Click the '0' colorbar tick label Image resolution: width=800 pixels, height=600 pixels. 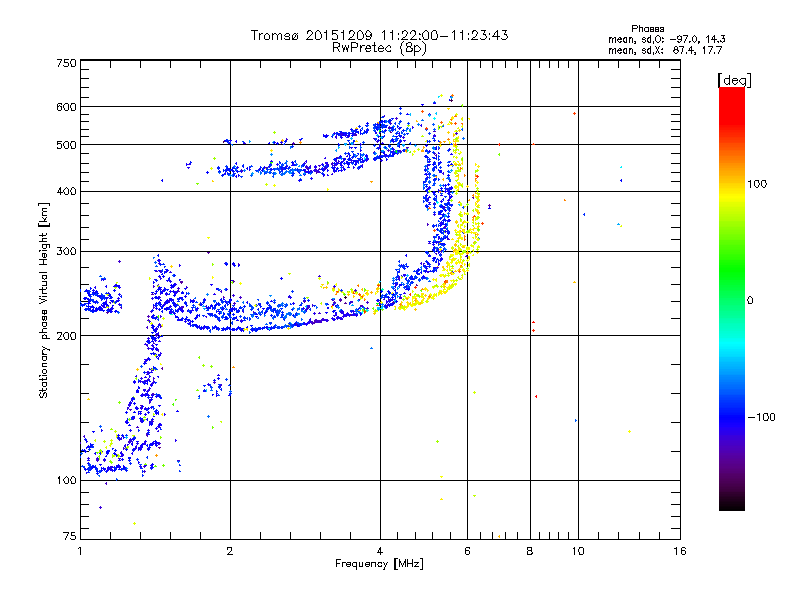(x=750, y=300)
